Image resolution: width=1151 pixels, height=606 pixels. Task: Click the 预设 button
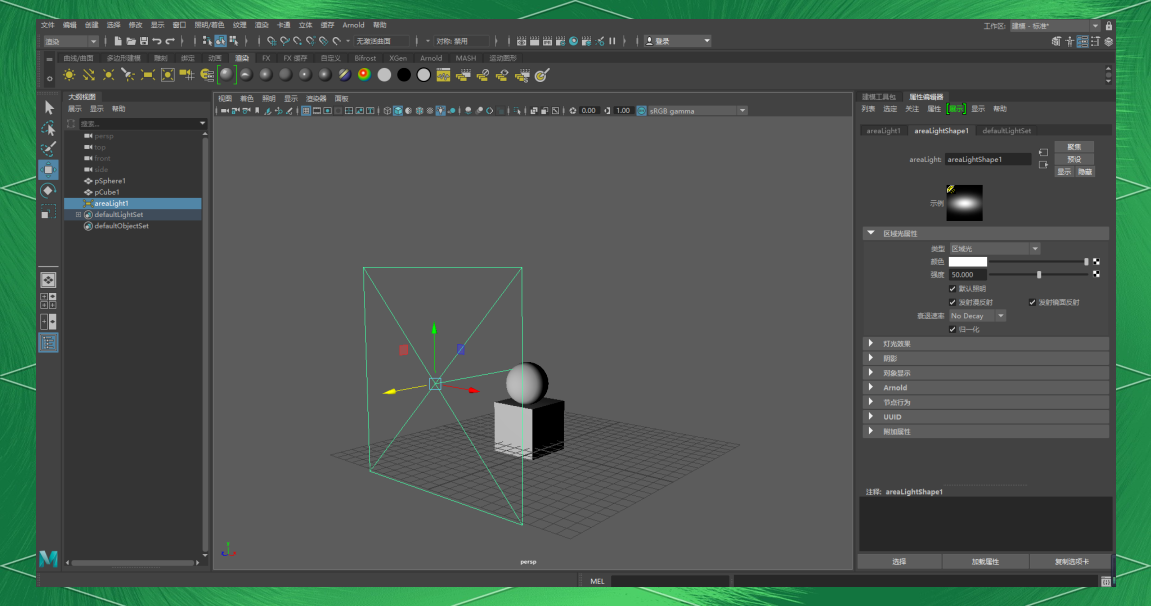1074,159
